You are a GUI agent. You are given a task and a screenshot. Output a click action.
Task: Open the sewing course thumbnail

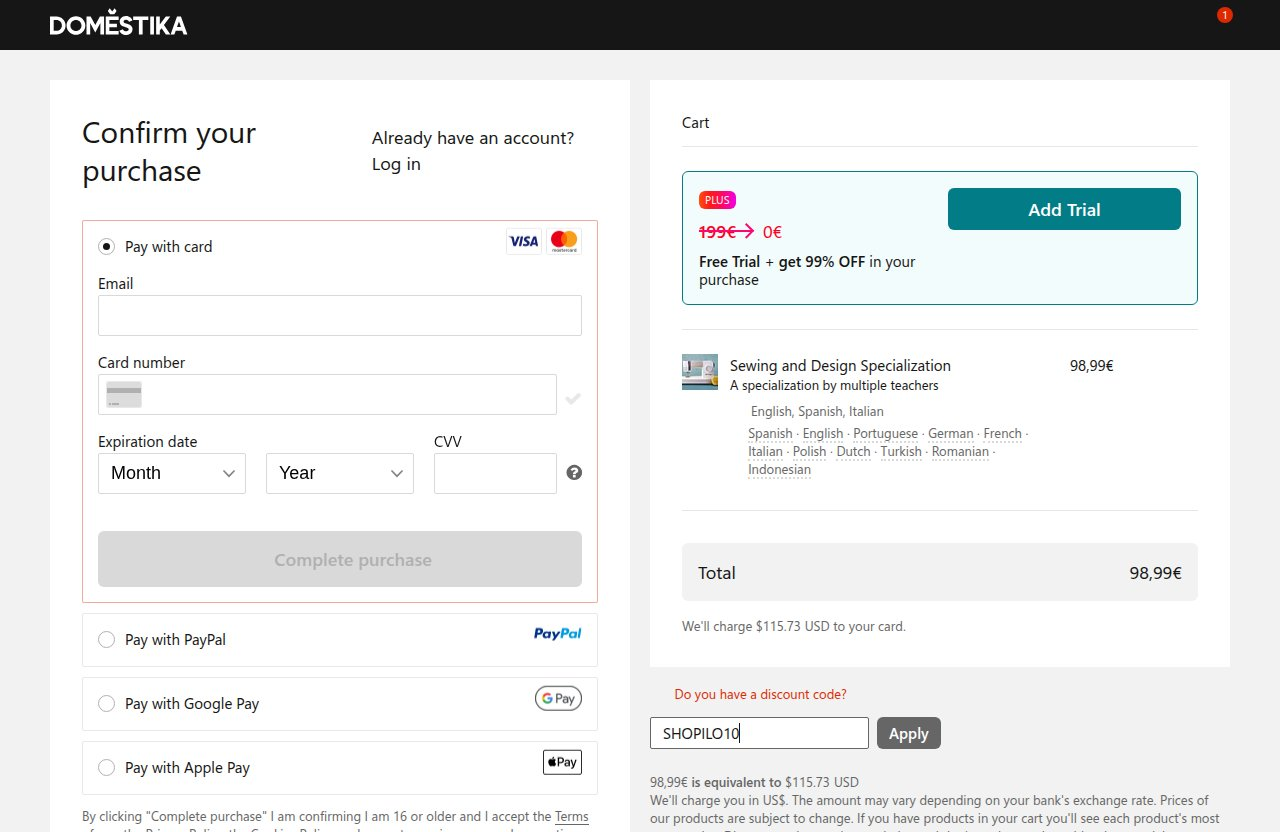[700, 372]
